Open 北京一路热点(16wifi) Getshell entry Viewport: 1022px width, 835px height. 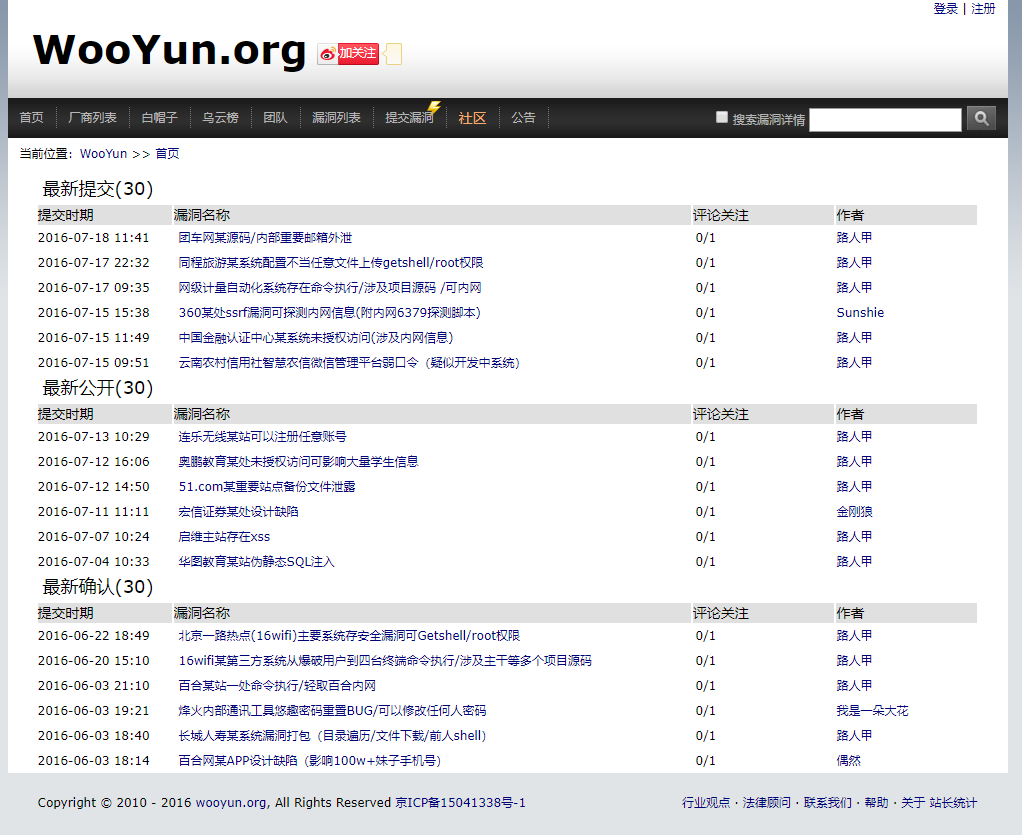tap(349, 636)
